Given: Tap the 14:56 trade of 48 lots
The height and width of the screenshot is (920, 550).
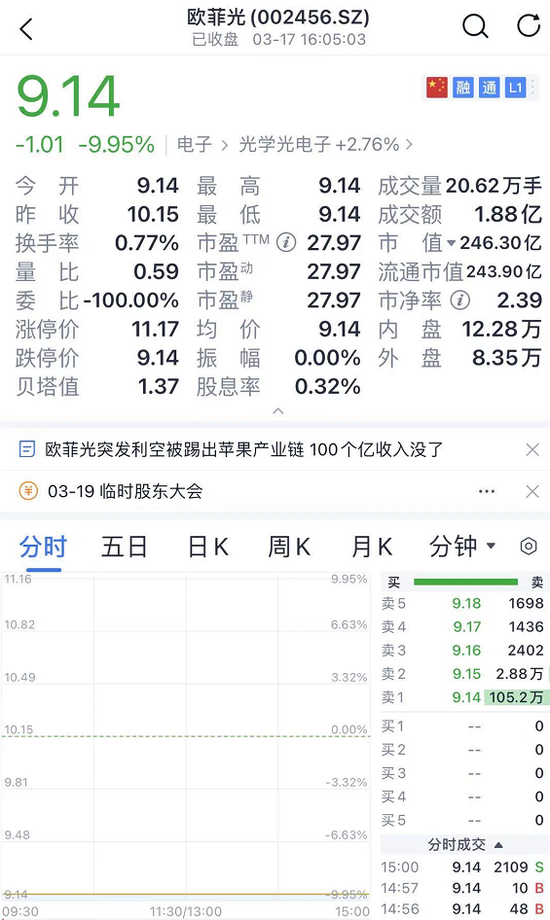Looking at the screenshot, I should 464,909.
